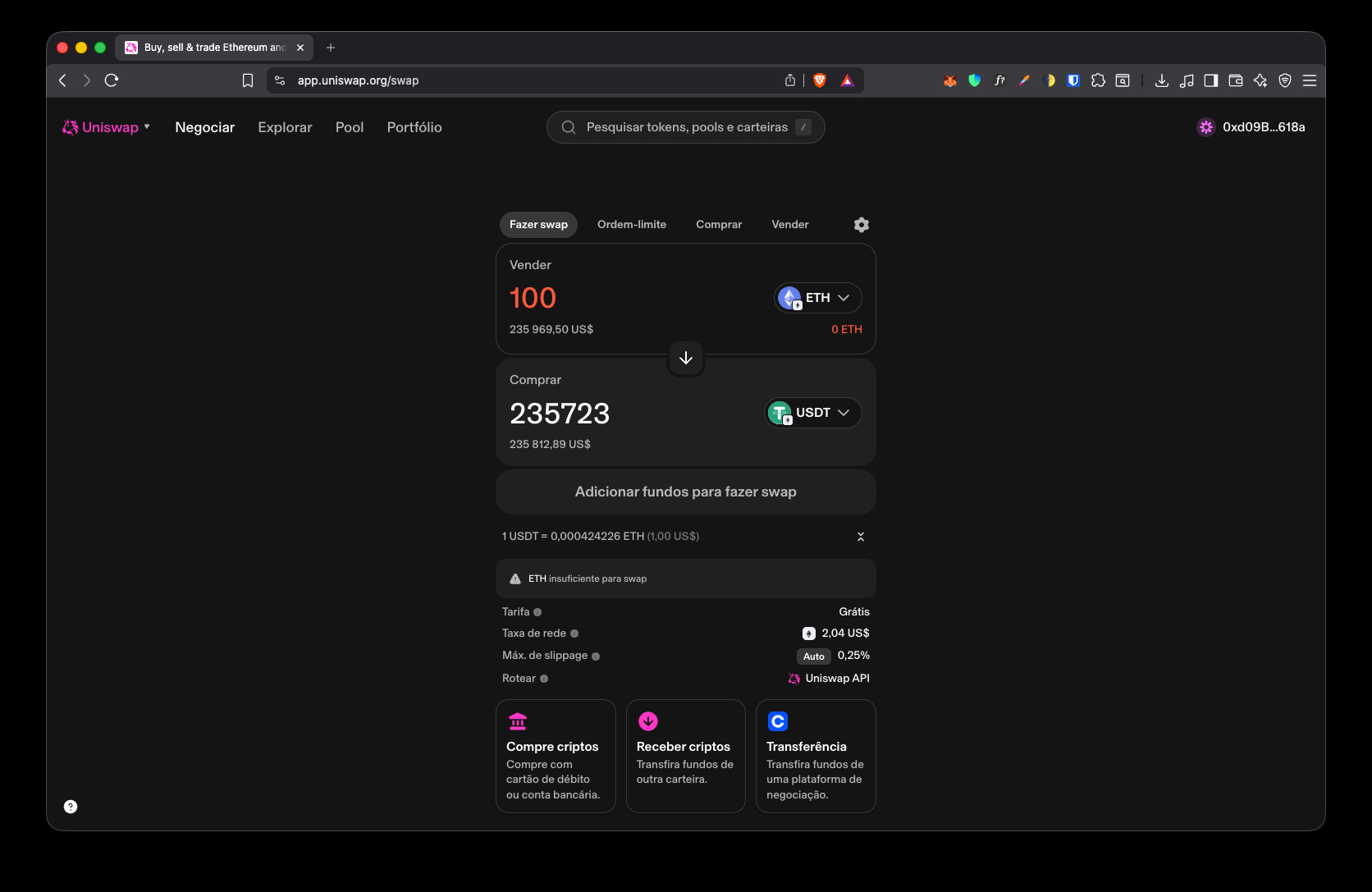Click the Brave Shields lion icon

point(819,80)
